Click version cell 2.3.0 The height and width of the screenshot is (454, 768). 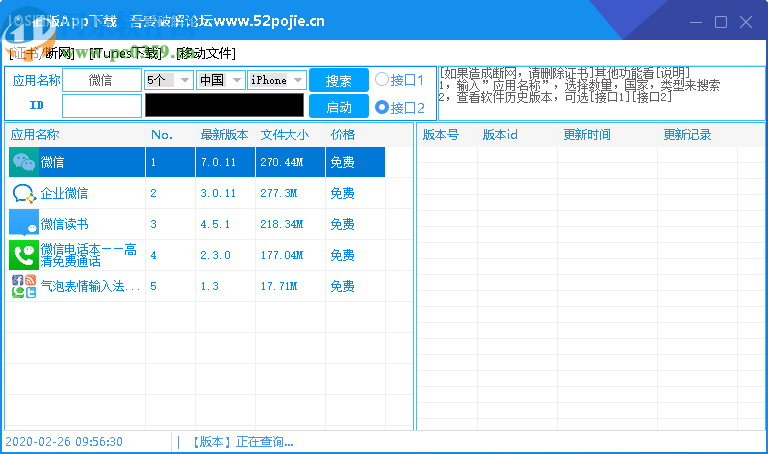coord(215,255)
